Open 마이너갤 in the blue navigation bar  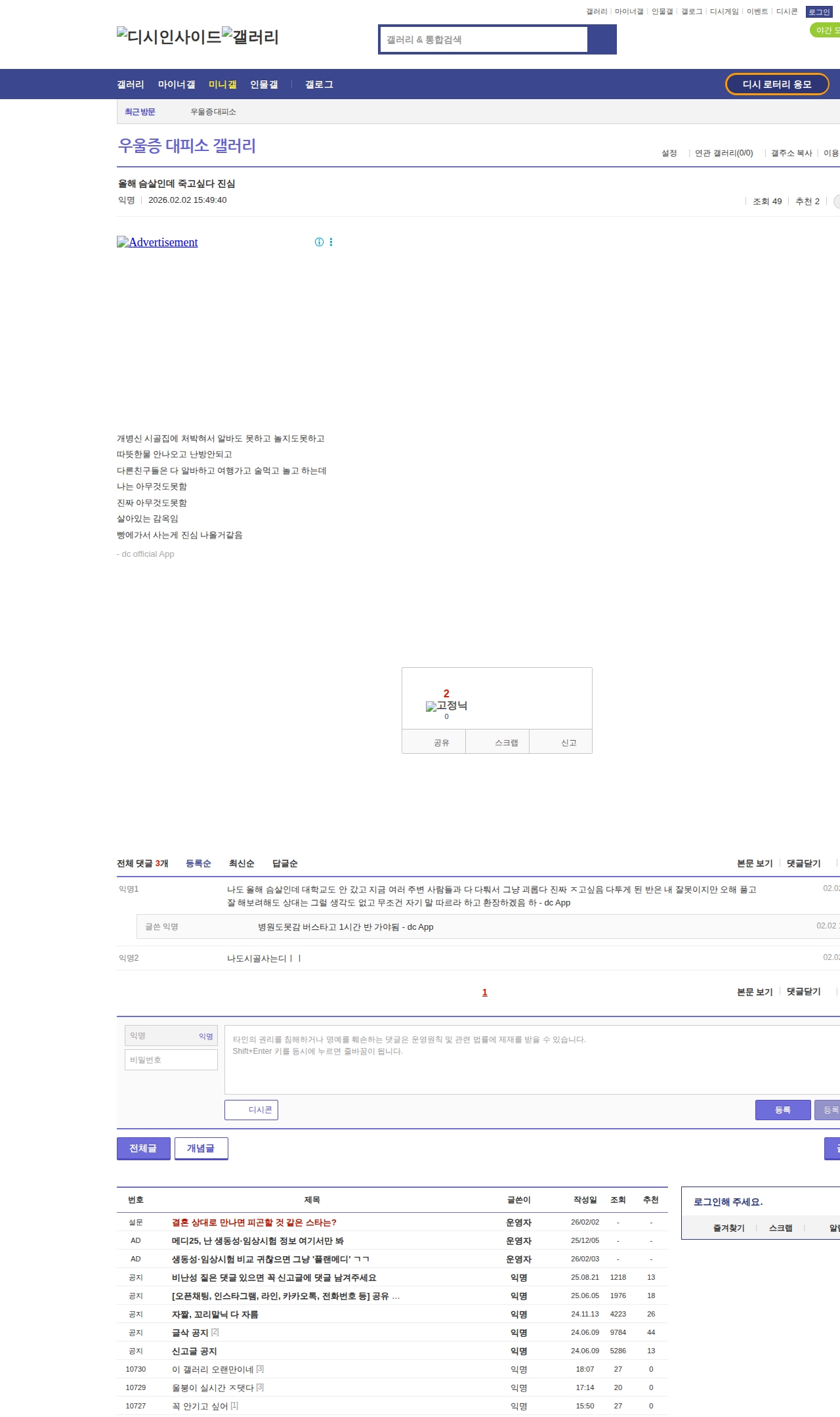tap(177, 85)
